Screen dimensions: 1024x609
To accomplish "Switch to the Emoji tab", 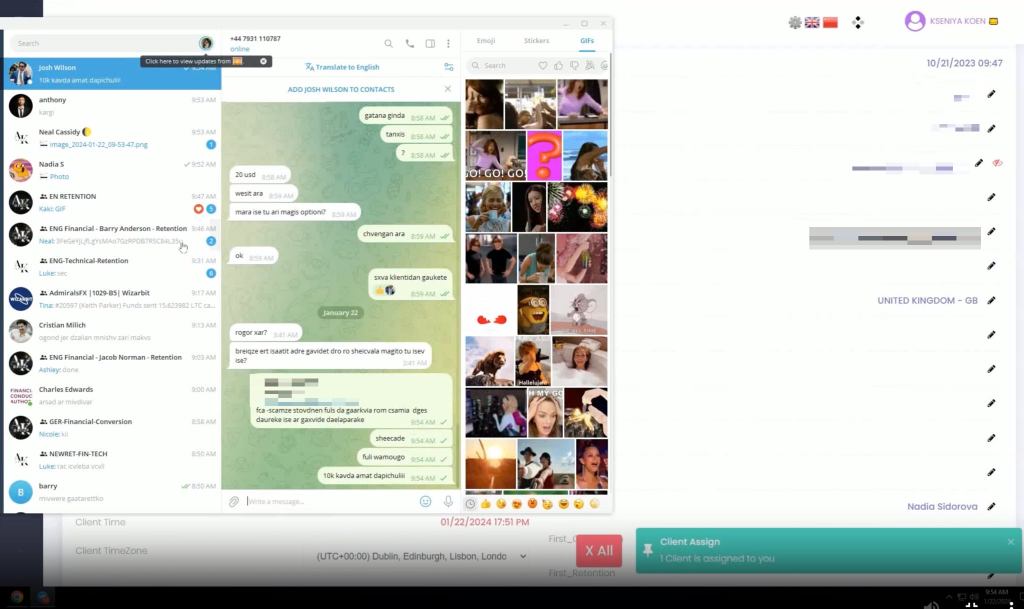I will pyautogui.click(x=486, y=41).
